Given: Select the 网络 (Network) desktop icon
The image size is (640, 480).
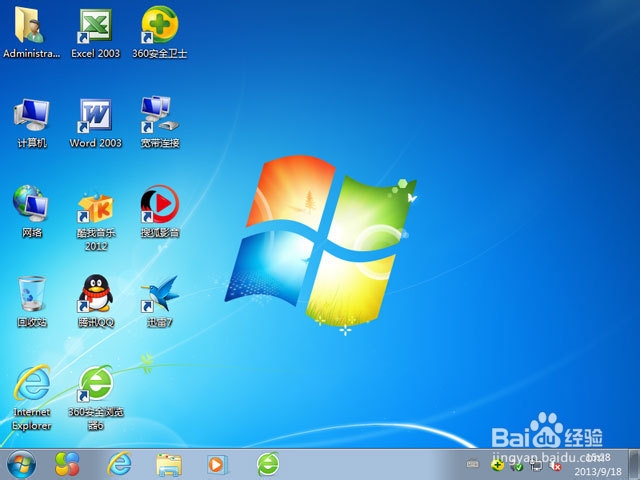Looking at the screenshot, I should pos(31,211).
